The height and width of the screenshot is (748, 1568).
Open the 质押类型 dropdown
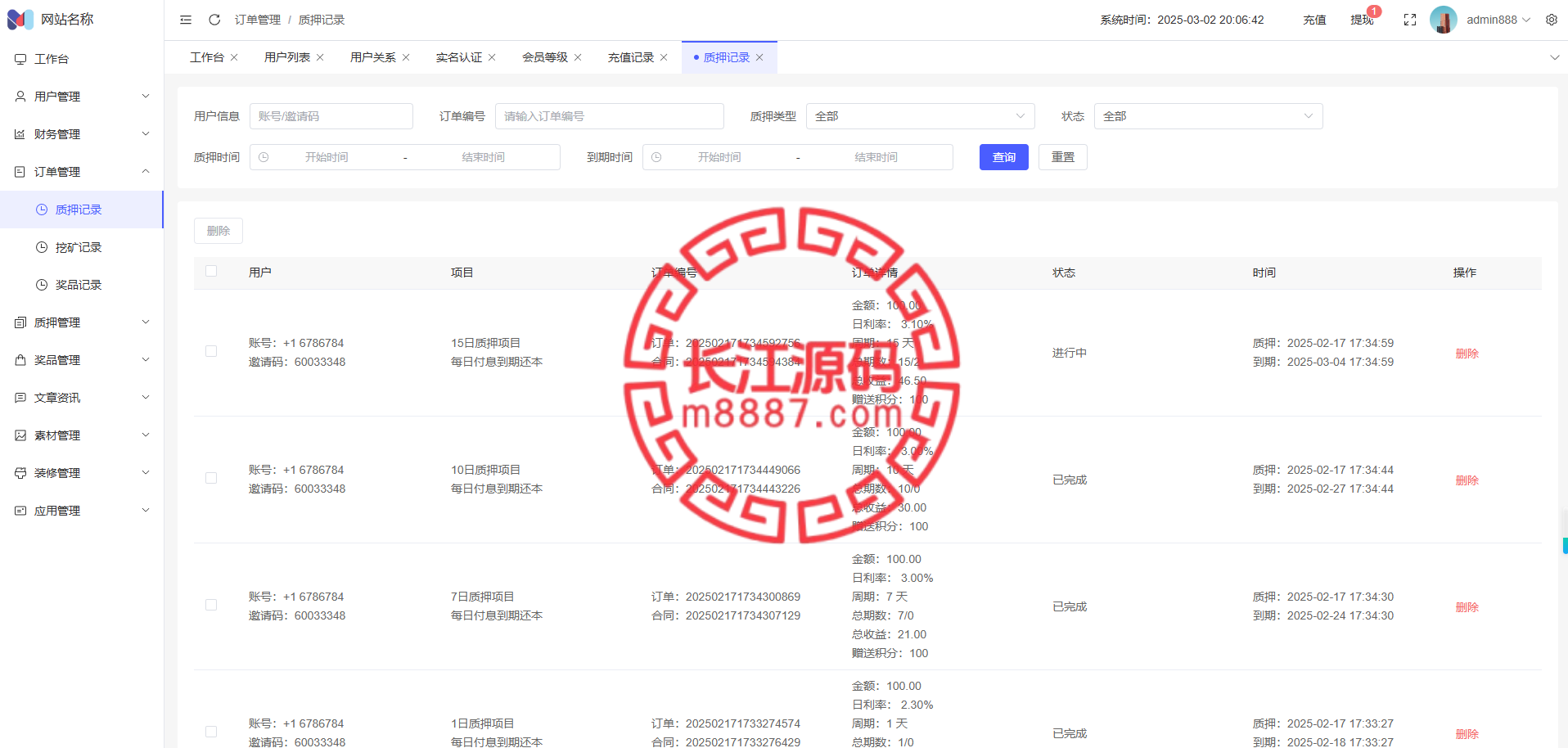[x=921, y=116]
